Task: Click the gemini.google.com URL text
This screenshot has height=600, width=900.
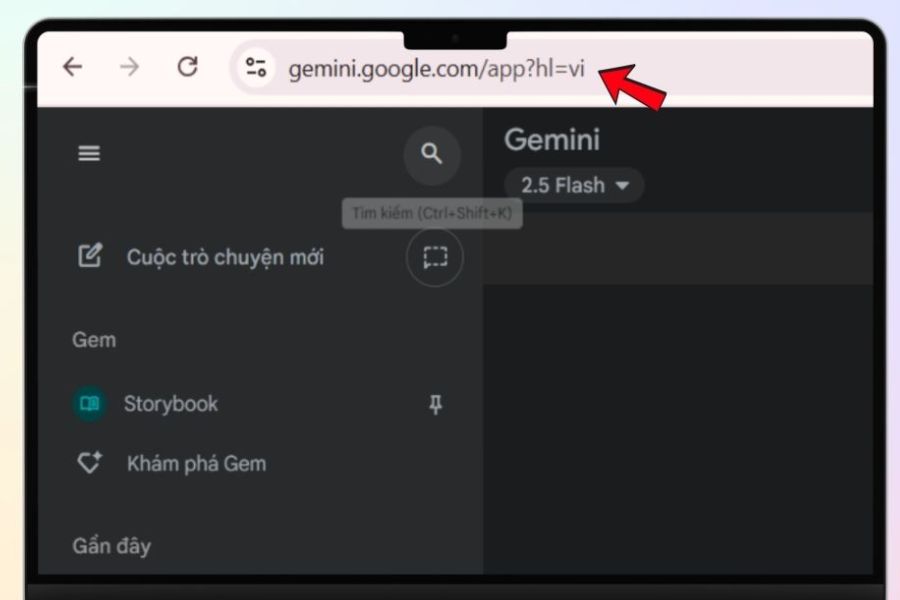Action: coord(435,70)
